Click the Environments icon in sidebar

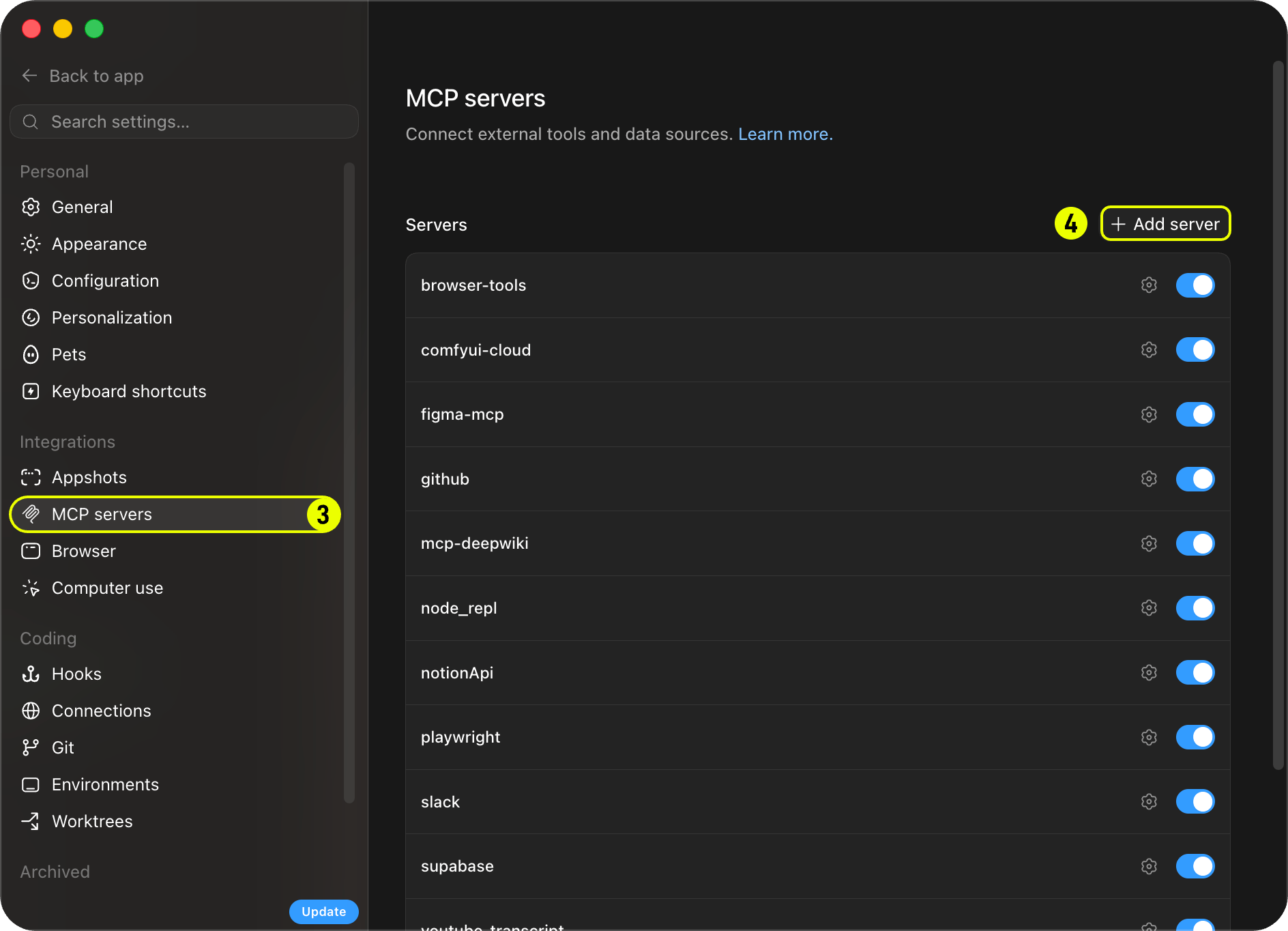31,784
